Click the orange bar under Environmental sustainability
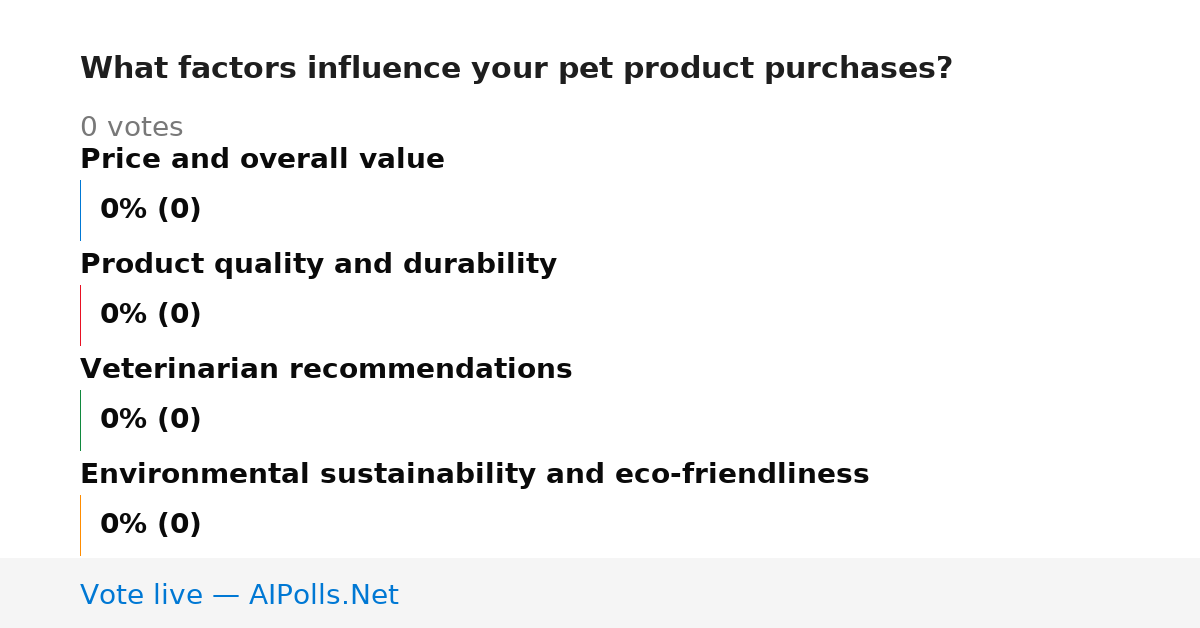The height and width of the screenshot is (628, 1200). 80,525
